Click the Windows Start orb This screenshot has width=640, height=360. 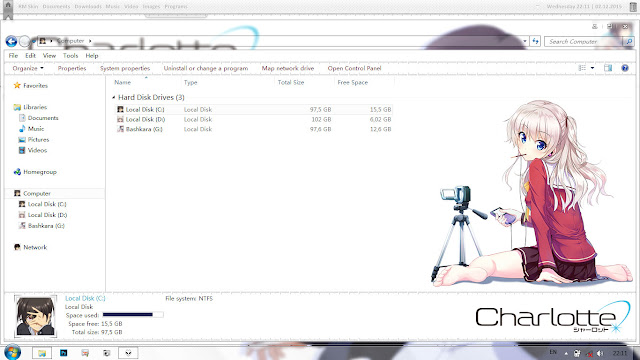point(12,352)
